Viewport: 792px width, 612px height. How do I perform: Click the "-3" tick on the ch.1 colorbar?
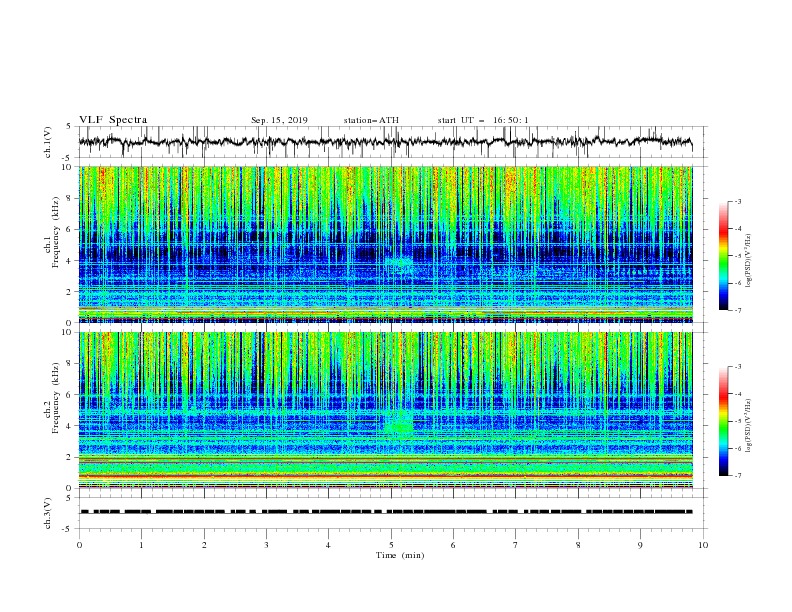click(x=738, y=201)
